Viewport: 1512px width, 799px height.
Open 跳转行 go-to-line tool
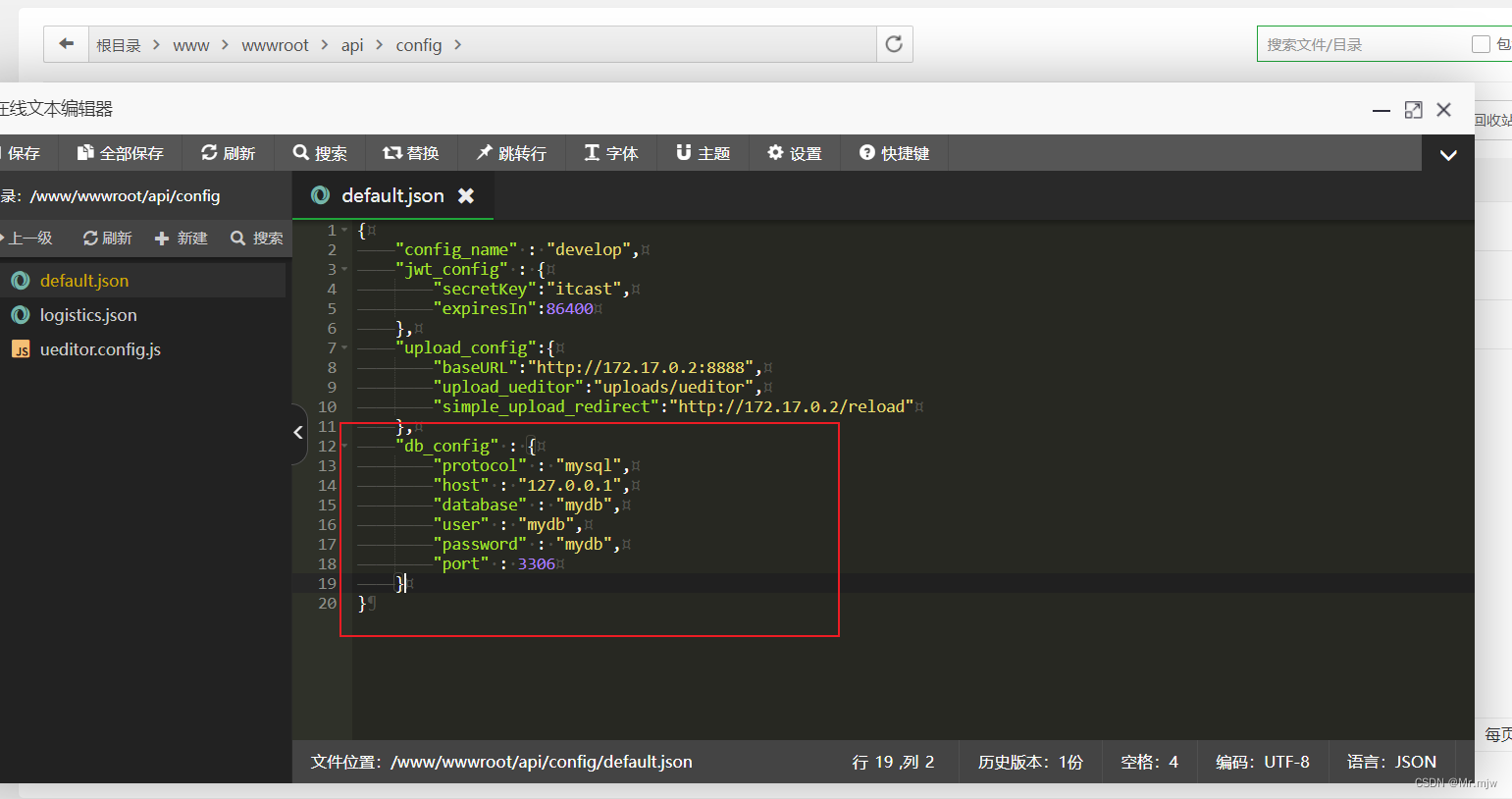coord(511,153)
